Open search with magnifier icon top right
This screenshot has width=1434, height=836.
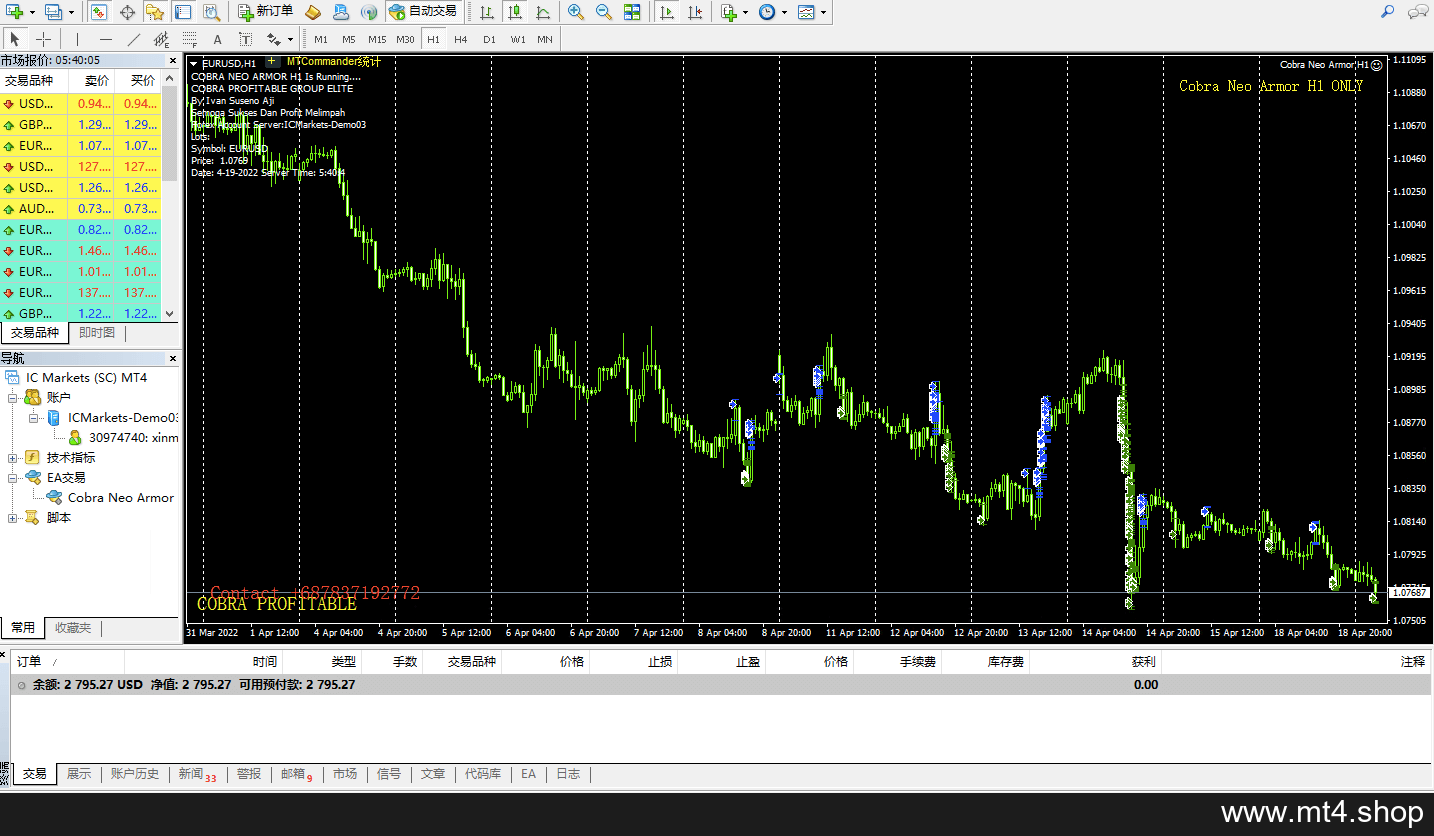1388,12
